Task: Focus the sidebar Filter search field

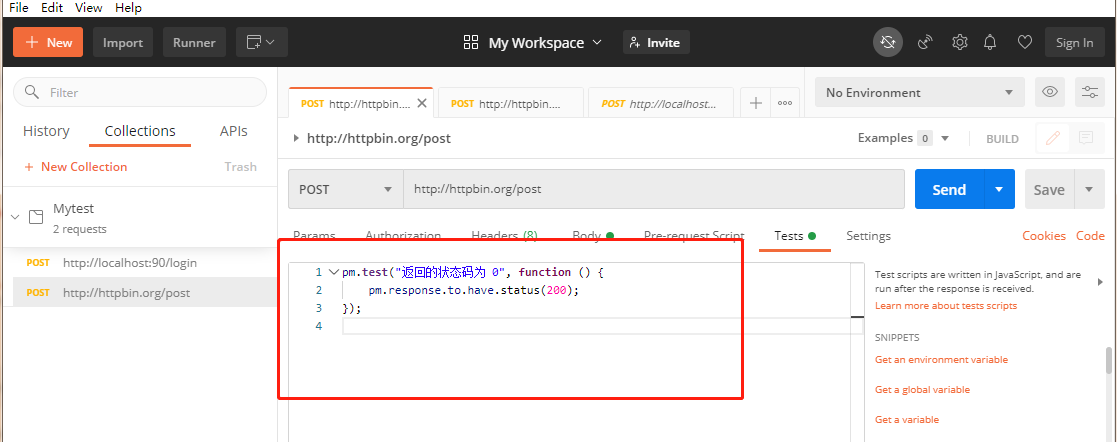Action: click(x=140, y=92)
